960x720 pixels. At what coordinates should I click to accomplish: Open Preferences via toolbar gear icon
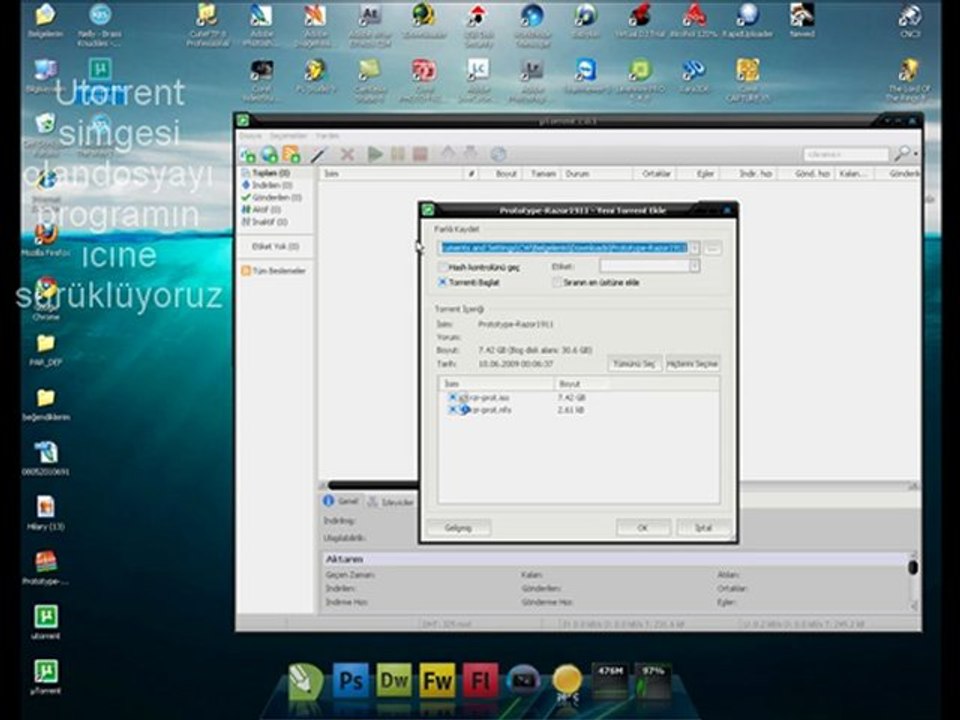coord(498,154)
